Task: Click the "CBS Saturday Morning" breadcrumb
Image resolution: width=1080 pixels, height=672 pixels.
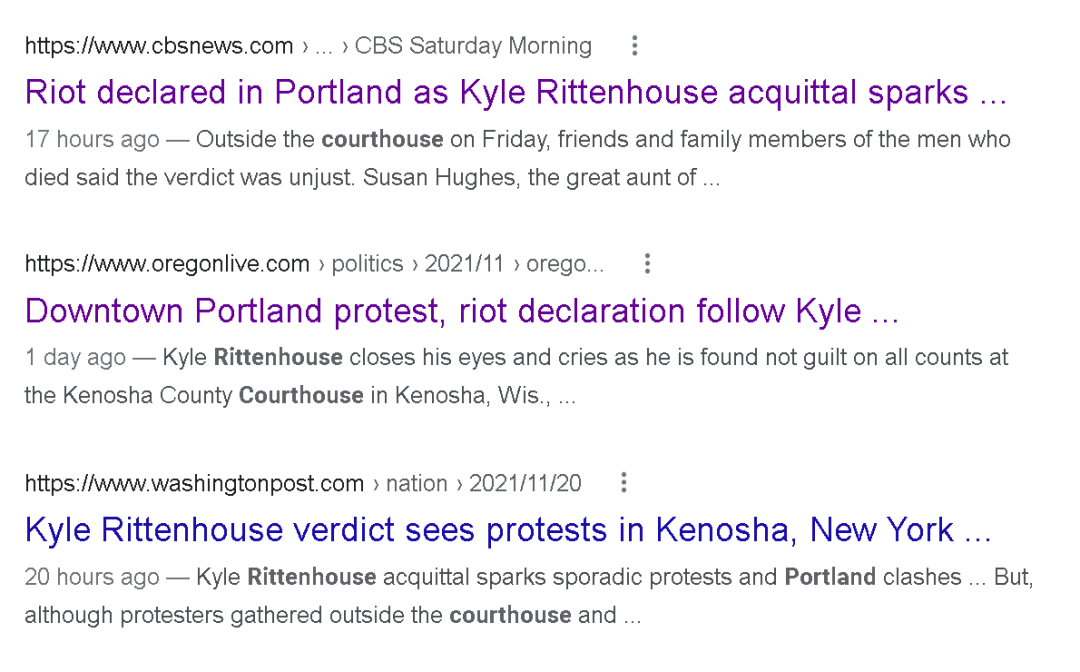Action: click(473, 46)
